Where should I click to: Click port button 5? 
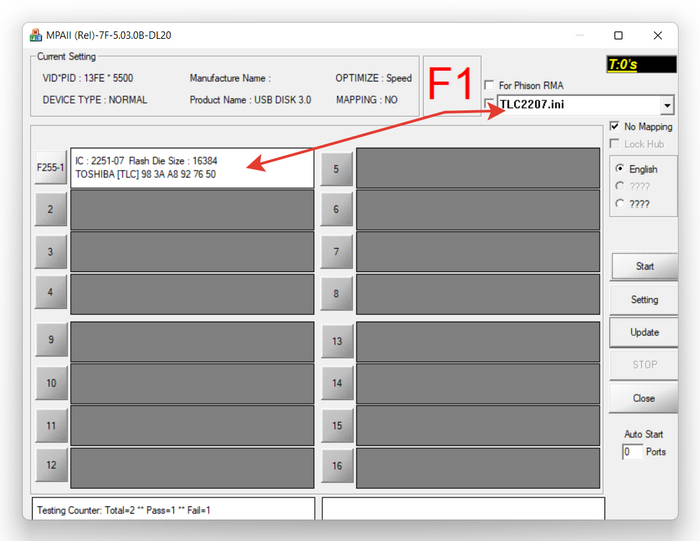(336, 169)
